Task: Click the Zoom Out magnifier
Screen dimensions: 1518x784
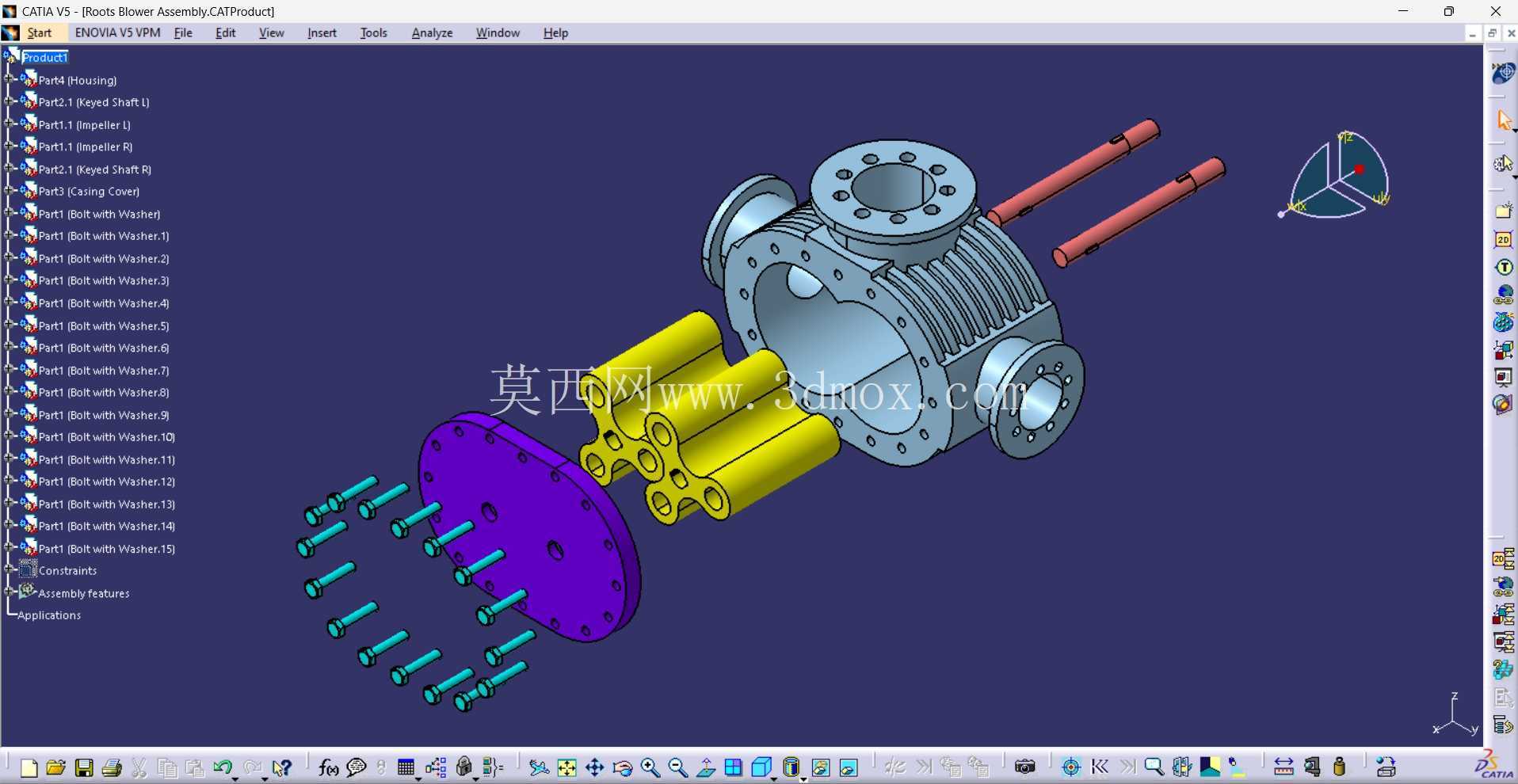Action: pyautogui.click(x=678, y=767)
